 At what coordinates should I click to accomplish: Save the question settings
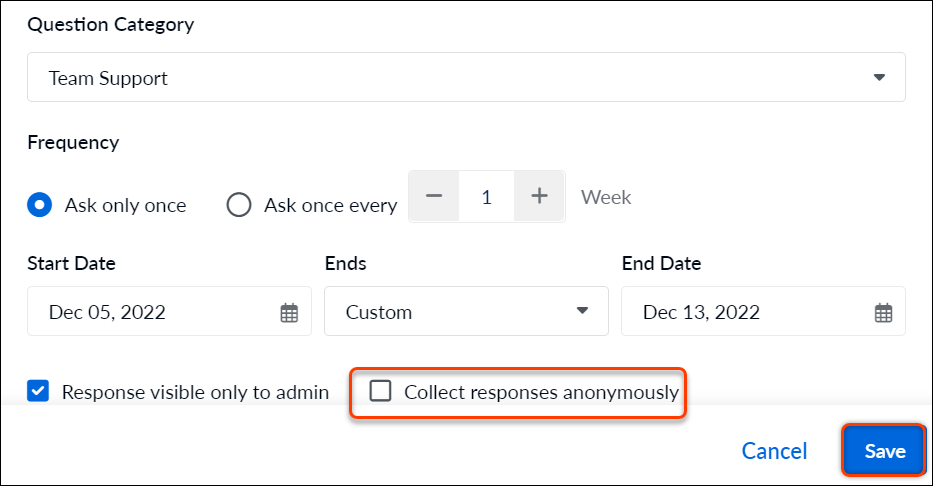click(x=885, y=451)
